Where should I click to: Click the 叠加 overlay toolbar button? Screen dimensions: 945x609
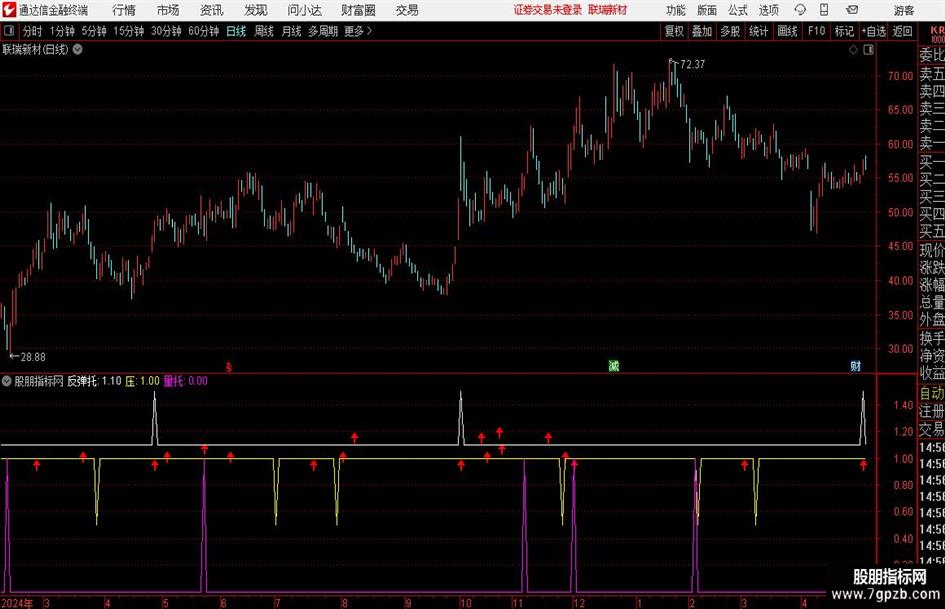click(702, 31)
